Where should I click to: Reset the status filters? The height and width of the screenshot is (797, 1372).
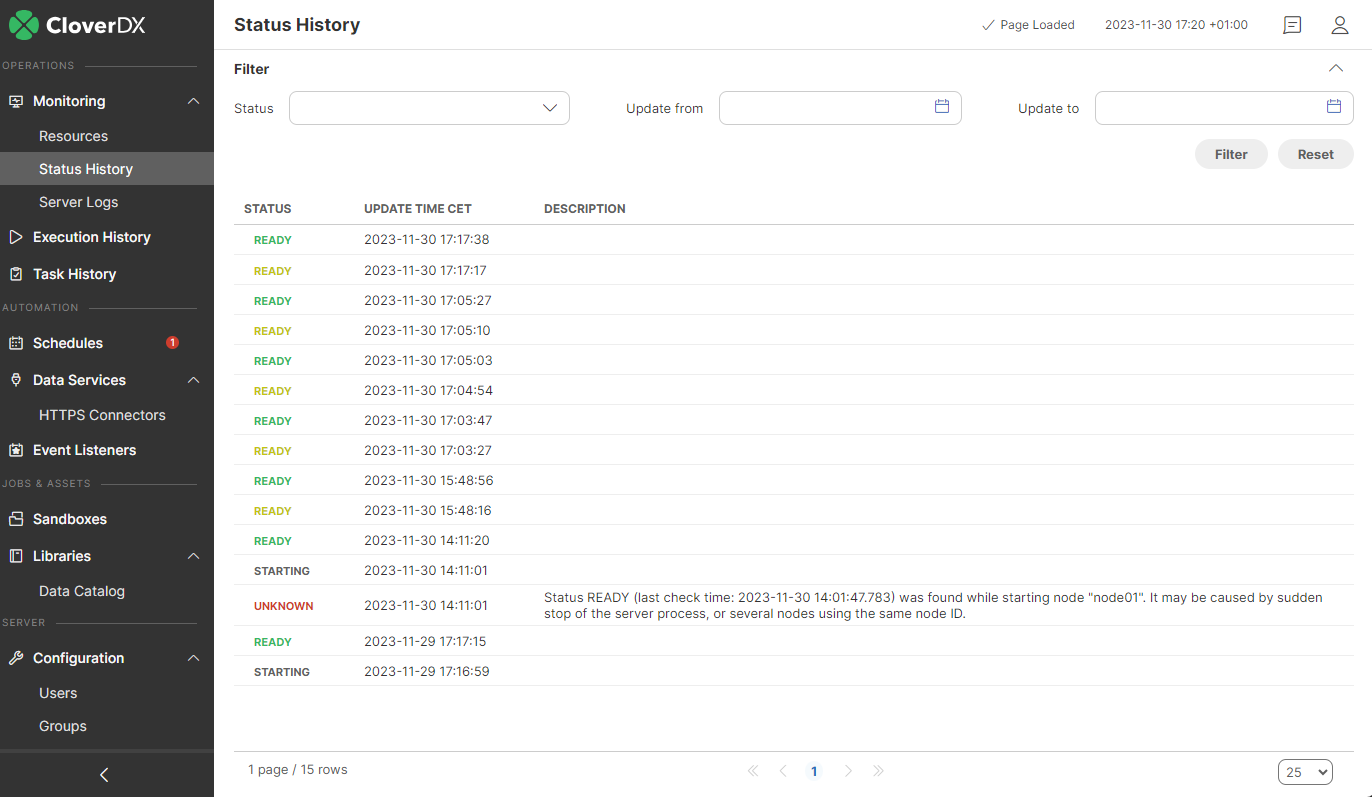point(1315,154)
